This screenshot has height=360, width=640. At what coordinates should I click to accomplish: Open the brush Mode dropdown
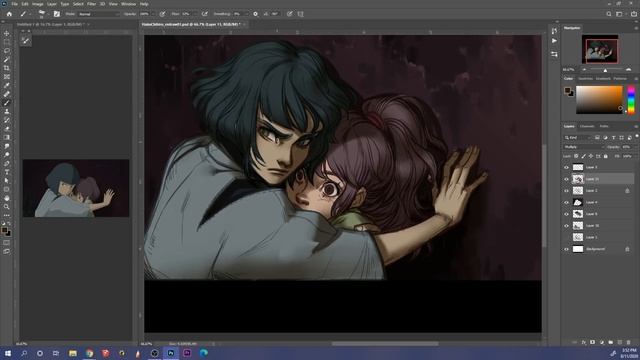pyautogui.click(x=98, y=14)
